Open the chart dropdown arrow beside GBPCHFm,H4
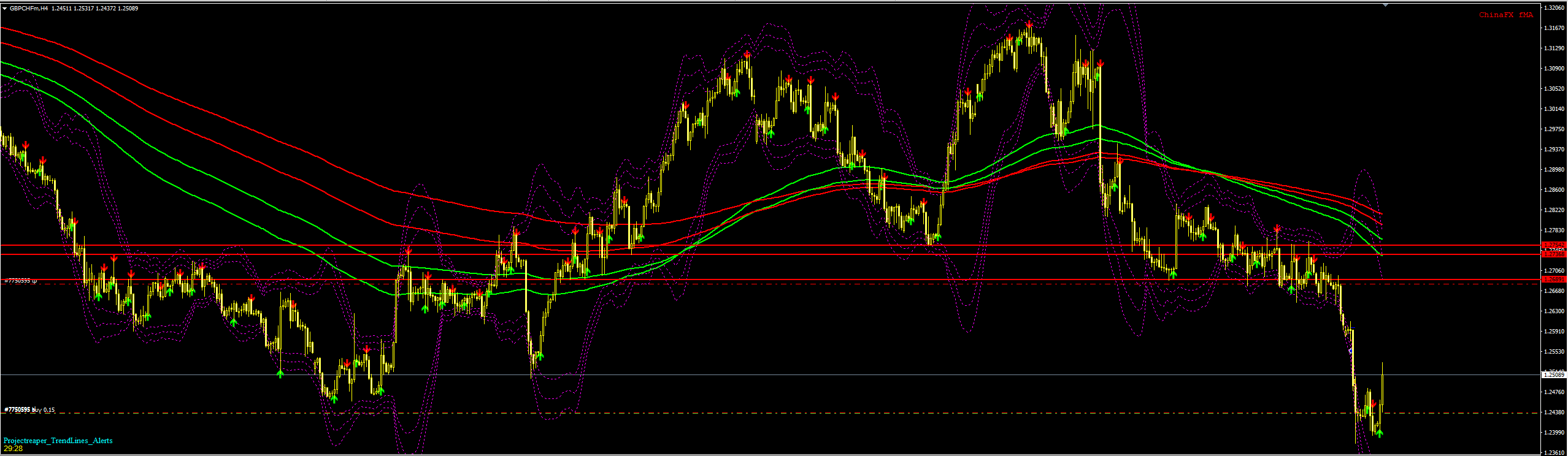This screenshot has width=1568, height=456. [5, 9]
